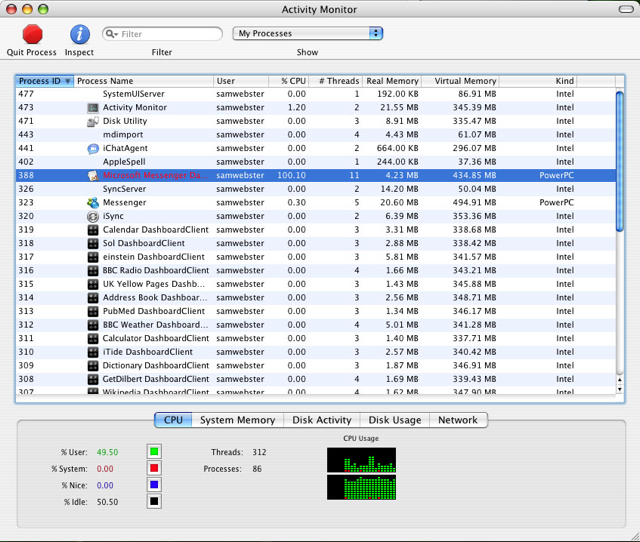This screenshot has width=640, height=542.
Task: Click the Dictionary DashboardClient icon
Action: tap(93, 366)
